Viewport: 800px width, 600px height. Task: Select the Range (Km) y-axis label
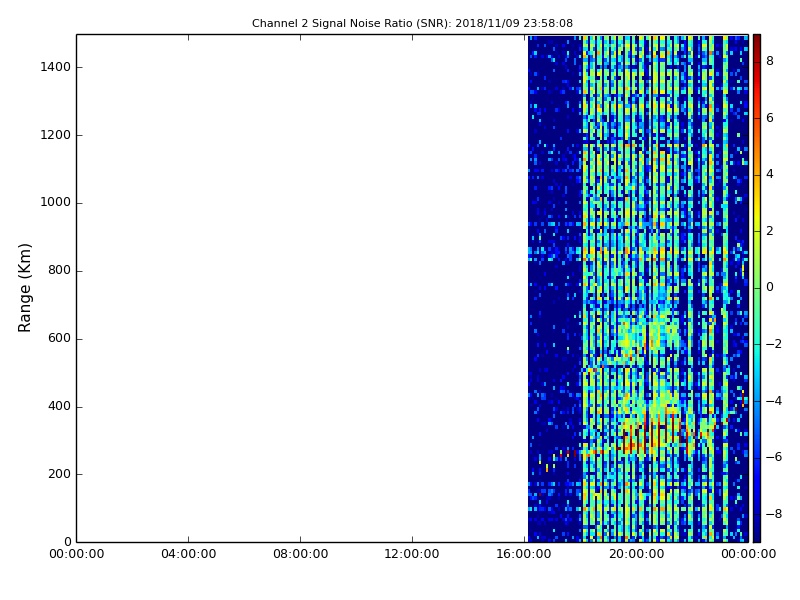pyautogui.click(x=24, y=288)
